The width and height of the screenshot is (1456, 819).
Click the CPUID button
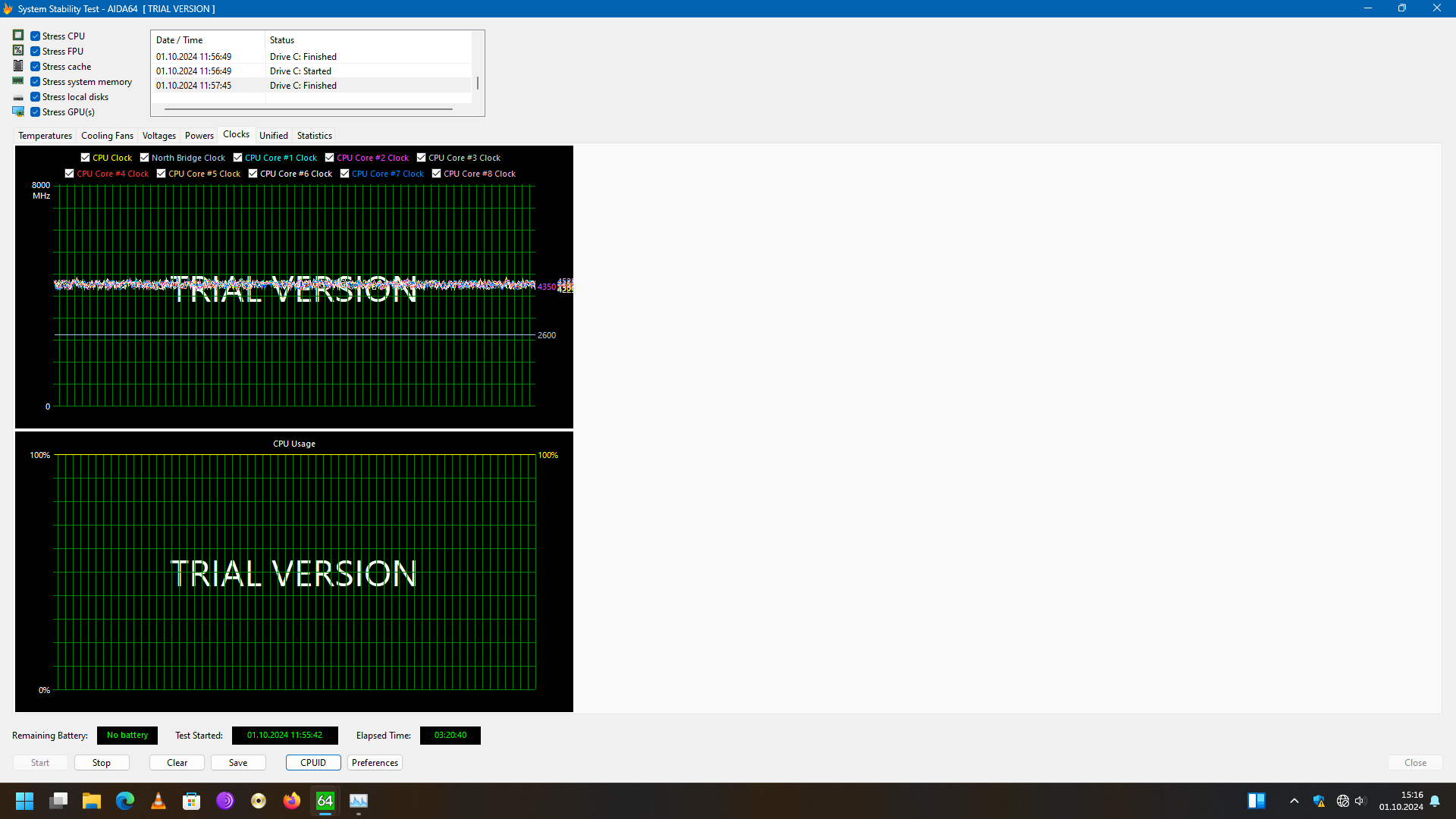pyautogui.click(x=313, y=763)
